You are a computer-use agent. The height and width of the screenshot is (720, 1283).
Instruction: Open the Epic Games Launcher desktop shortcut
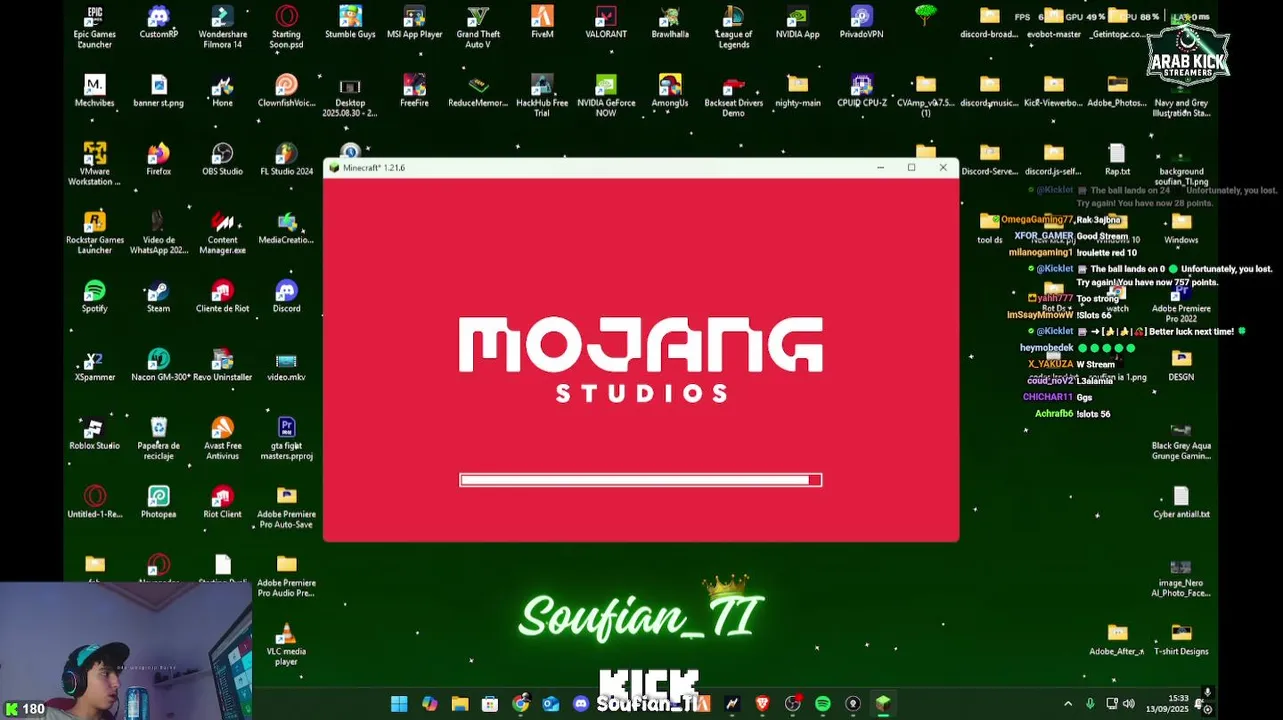tap(95, 27)
